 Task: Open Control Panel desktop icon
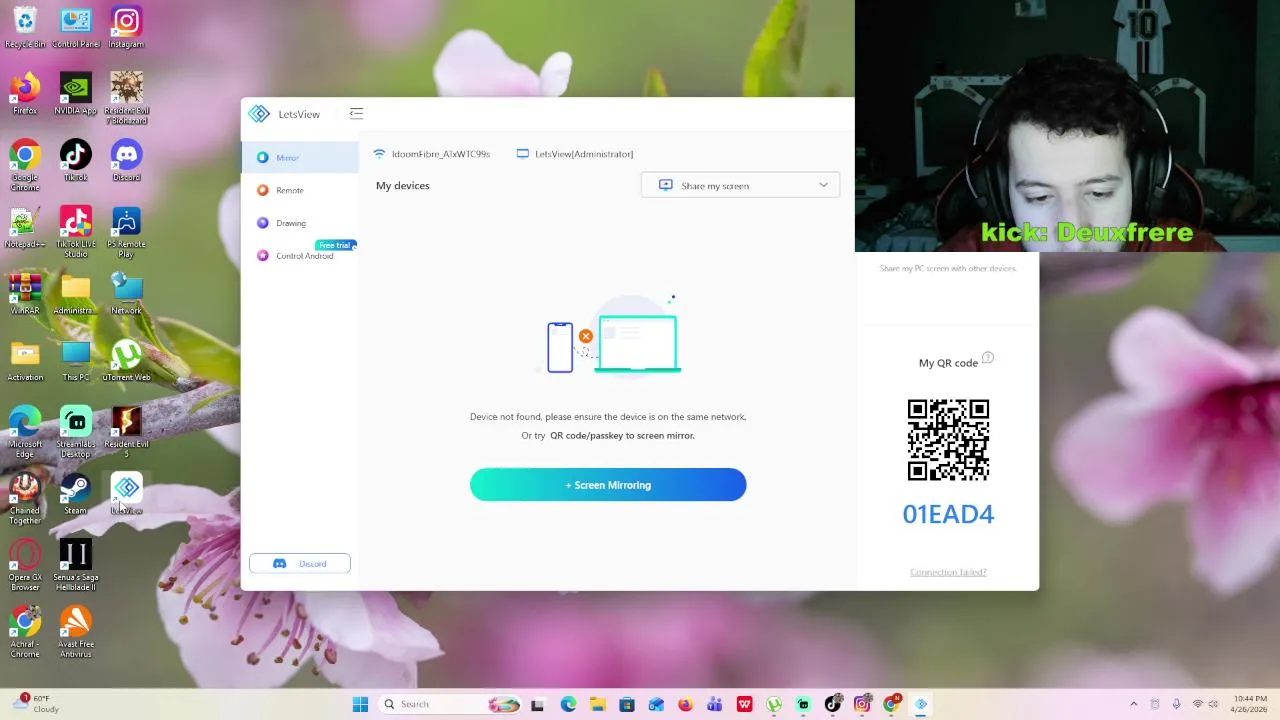click(x=76, y=27)
